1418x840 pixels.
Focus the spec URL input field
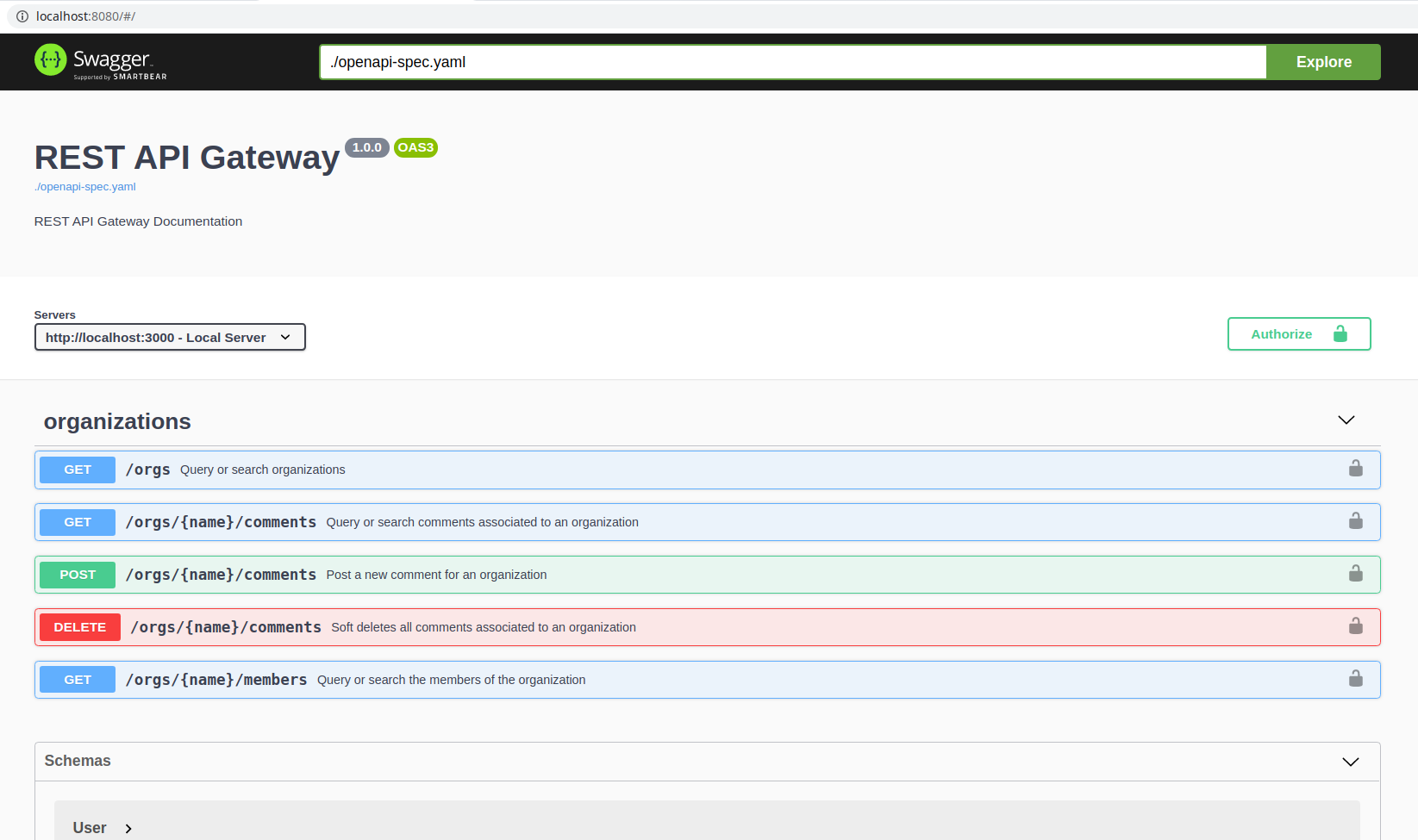point(793,62)
